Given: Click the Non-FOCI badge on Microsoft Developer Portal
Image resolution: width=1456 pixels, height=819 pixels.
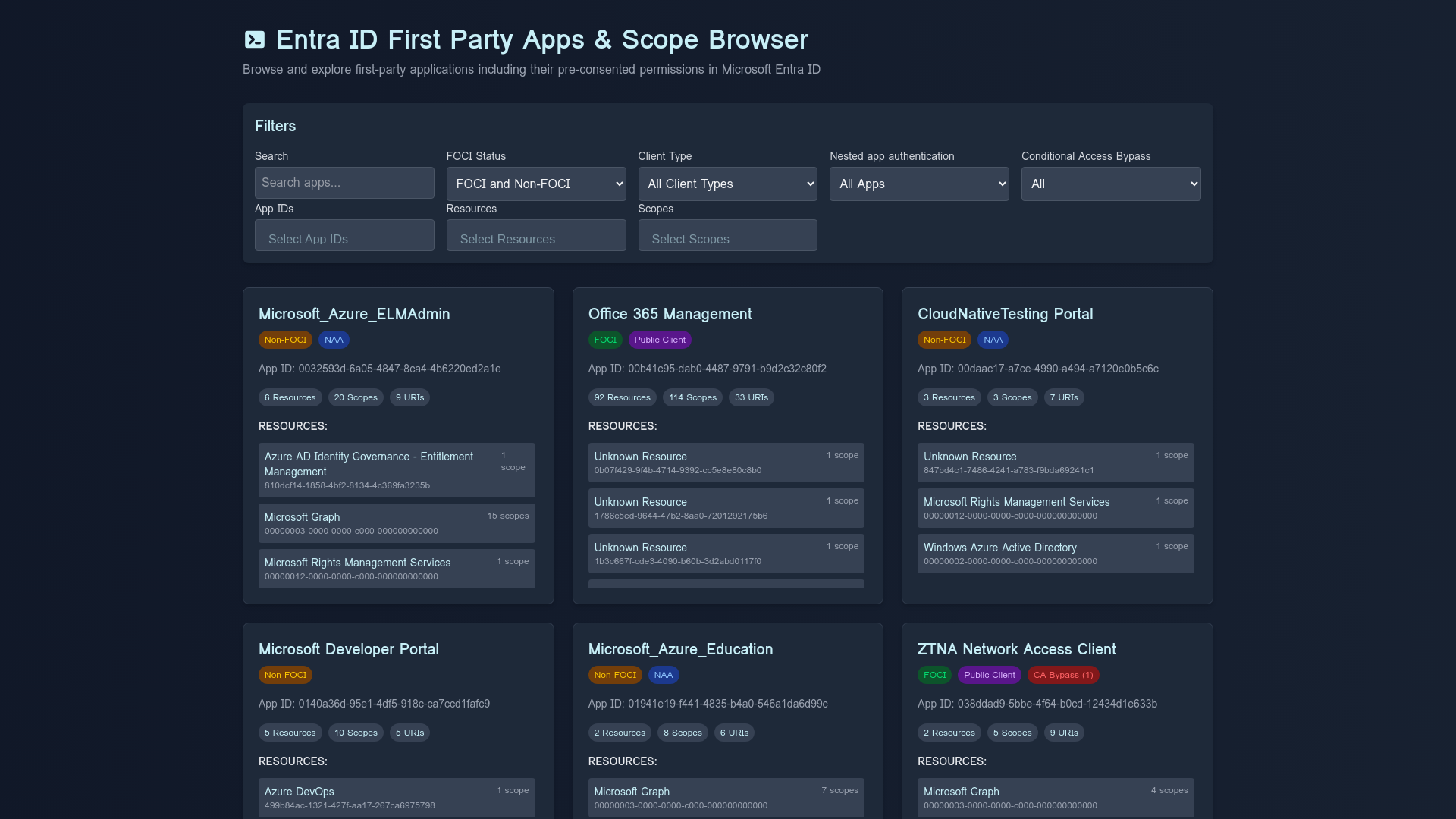Looking at the screenshot, I should coord(285,675).
